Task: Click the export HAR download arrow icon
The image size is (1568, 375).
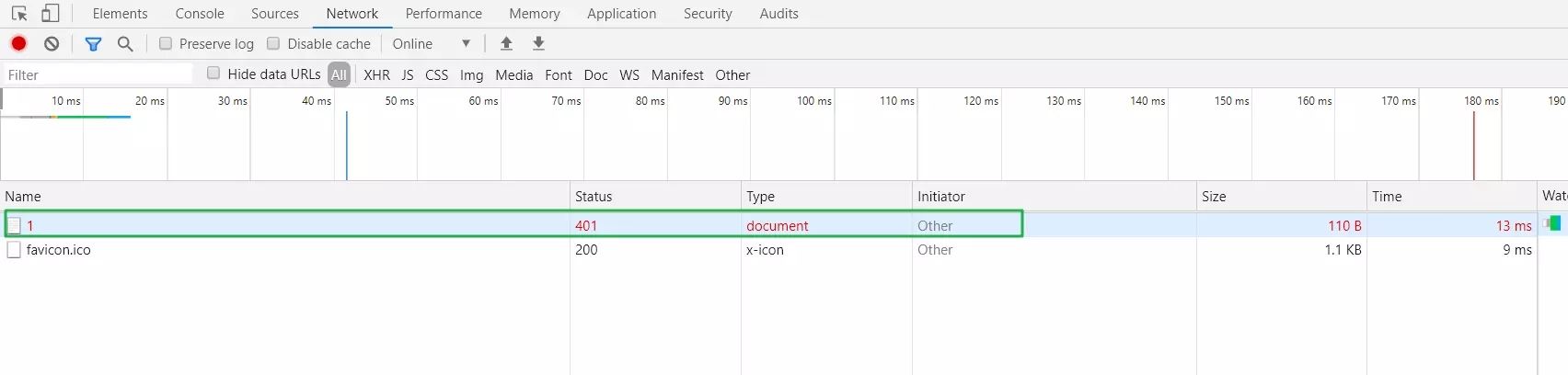Action: point(539,43)
